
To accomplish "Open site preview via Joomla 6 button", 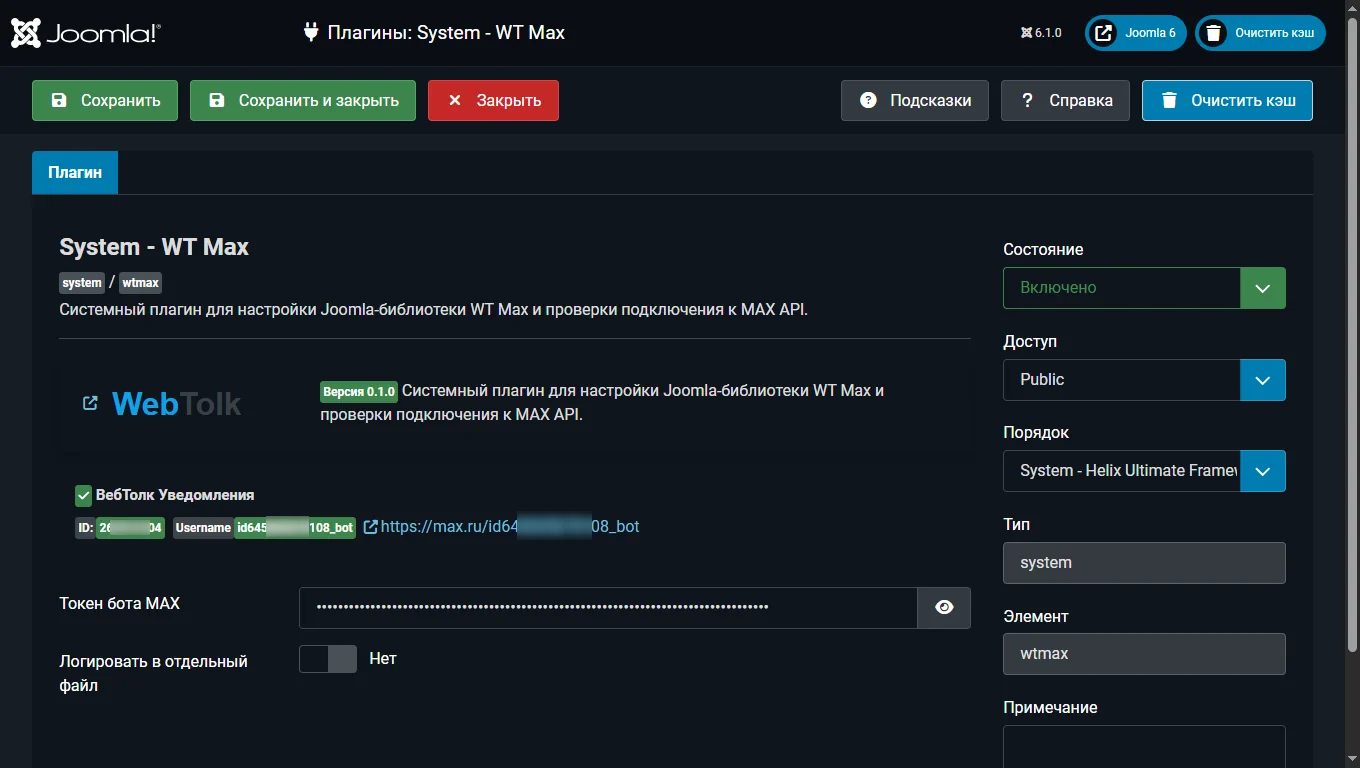I will [x=1136, y=33].
